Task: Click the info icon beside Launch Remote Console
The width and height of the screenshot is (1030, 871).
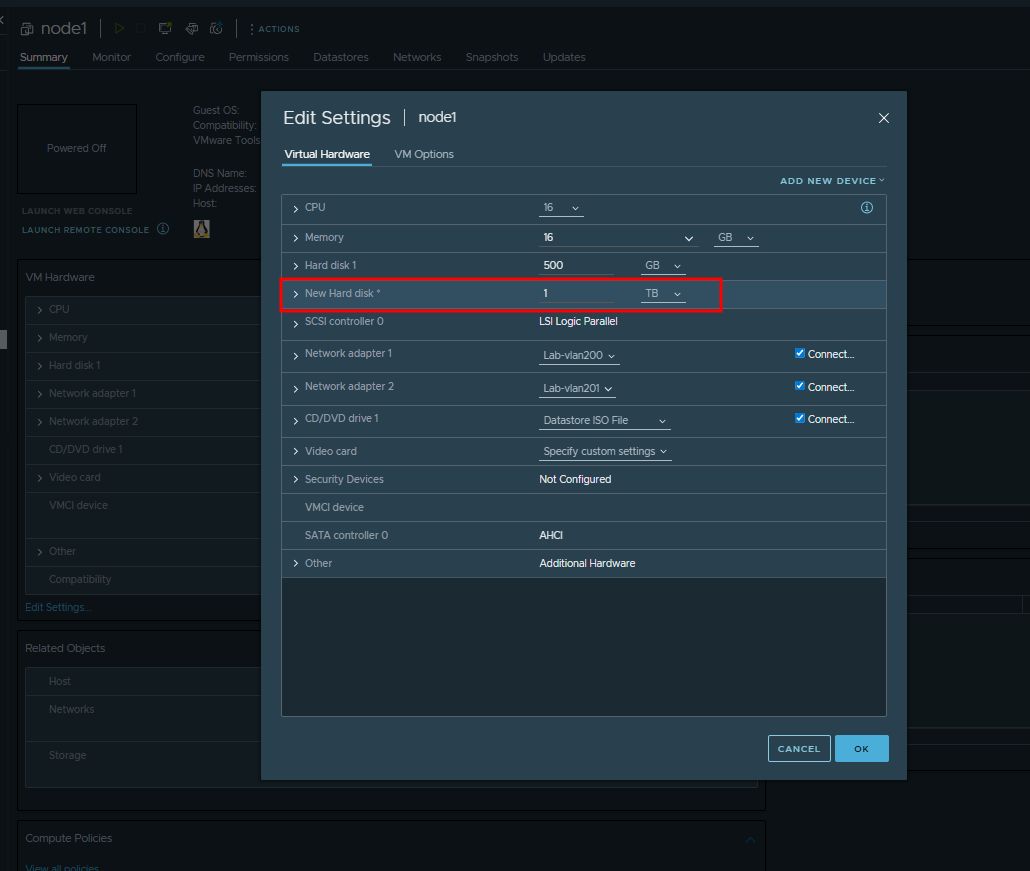Action: 163,229
